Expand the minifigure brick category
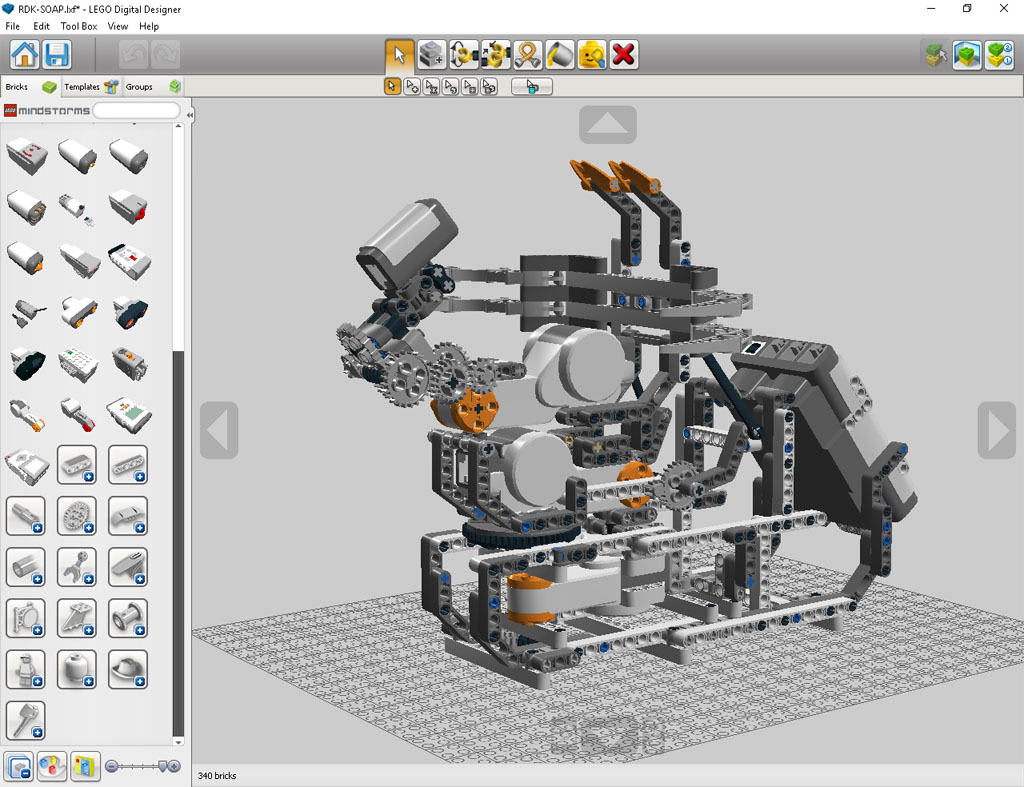This screenshot has height=787, width=1024. 26,669
